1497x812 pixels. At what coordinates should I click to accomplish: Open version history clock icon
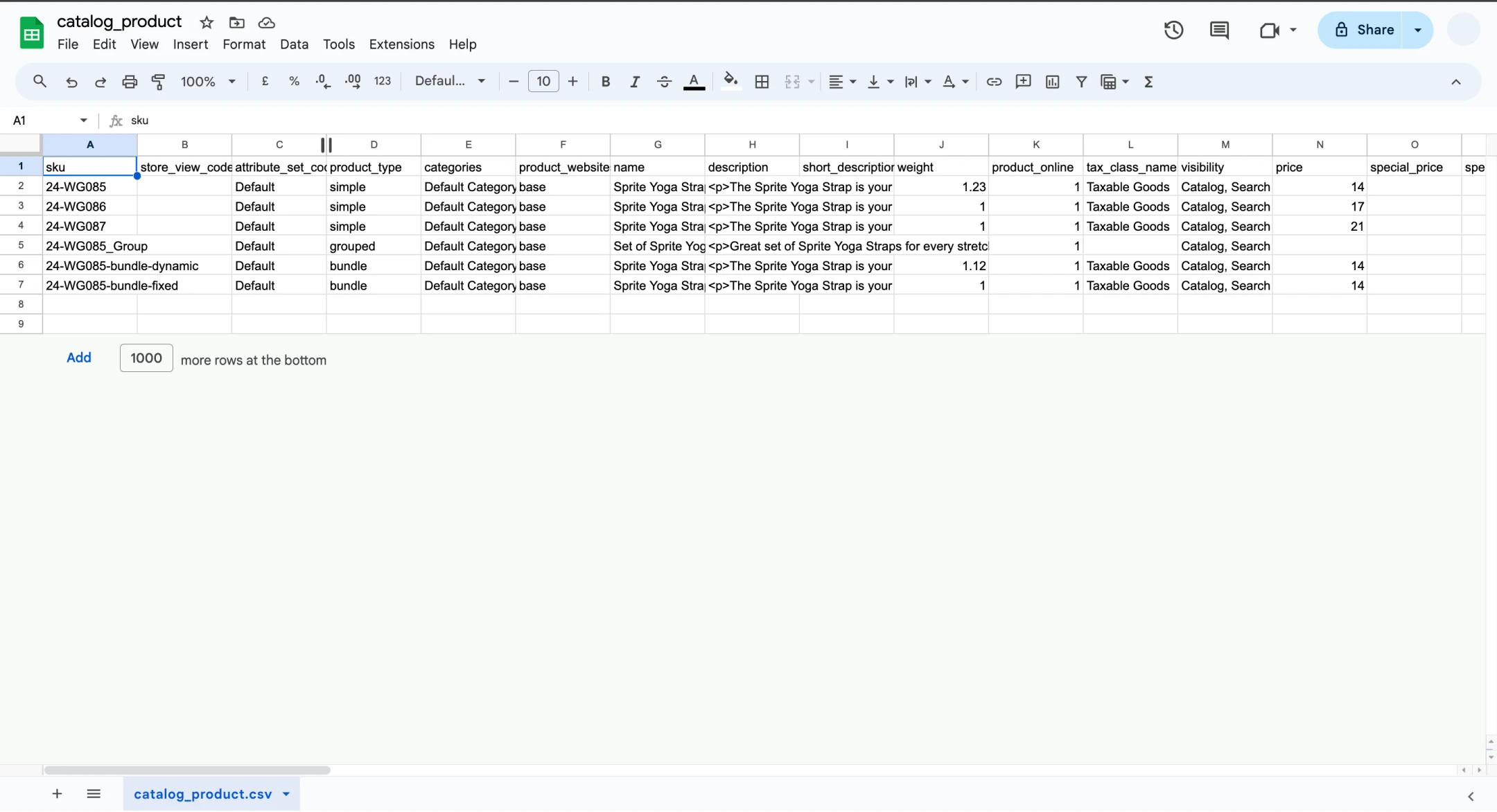[x=1173, y=30]
